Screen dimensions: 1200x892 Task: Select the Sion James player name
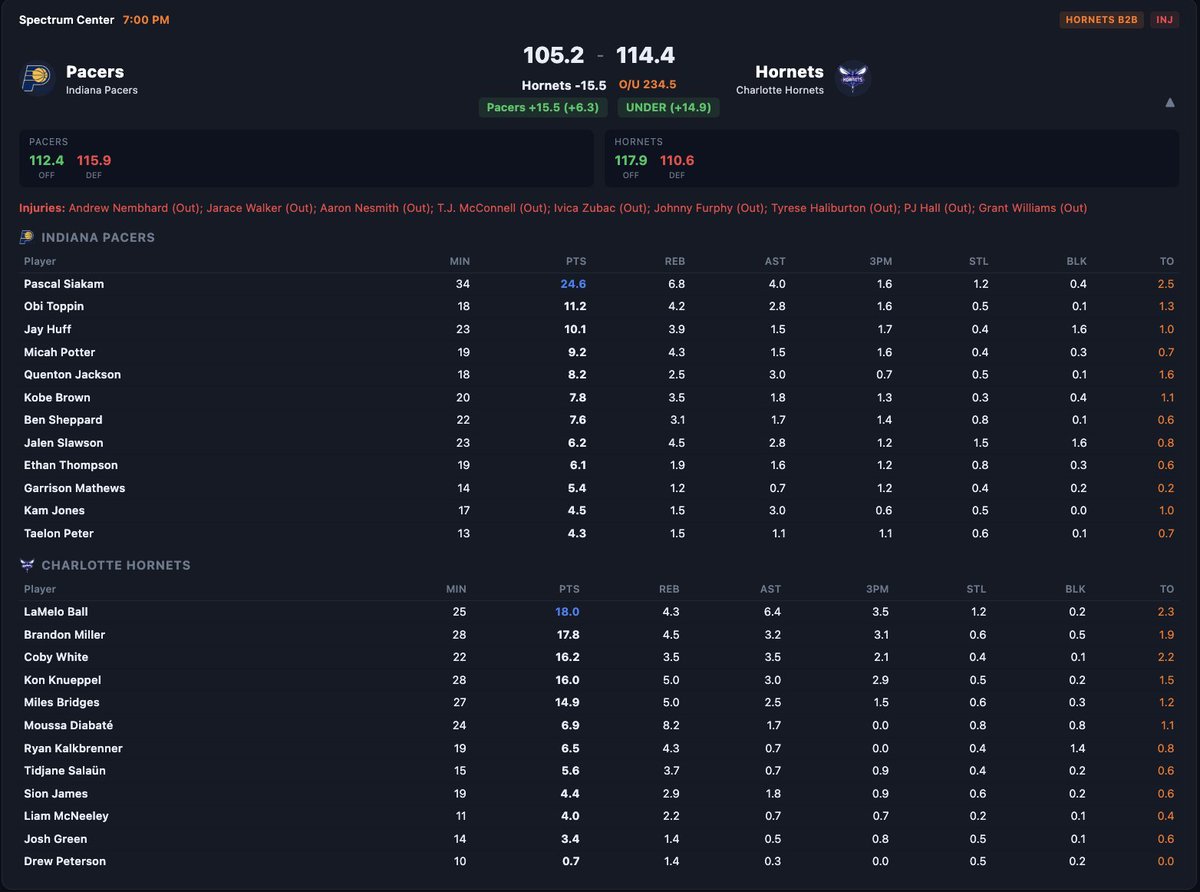point(56,793)
